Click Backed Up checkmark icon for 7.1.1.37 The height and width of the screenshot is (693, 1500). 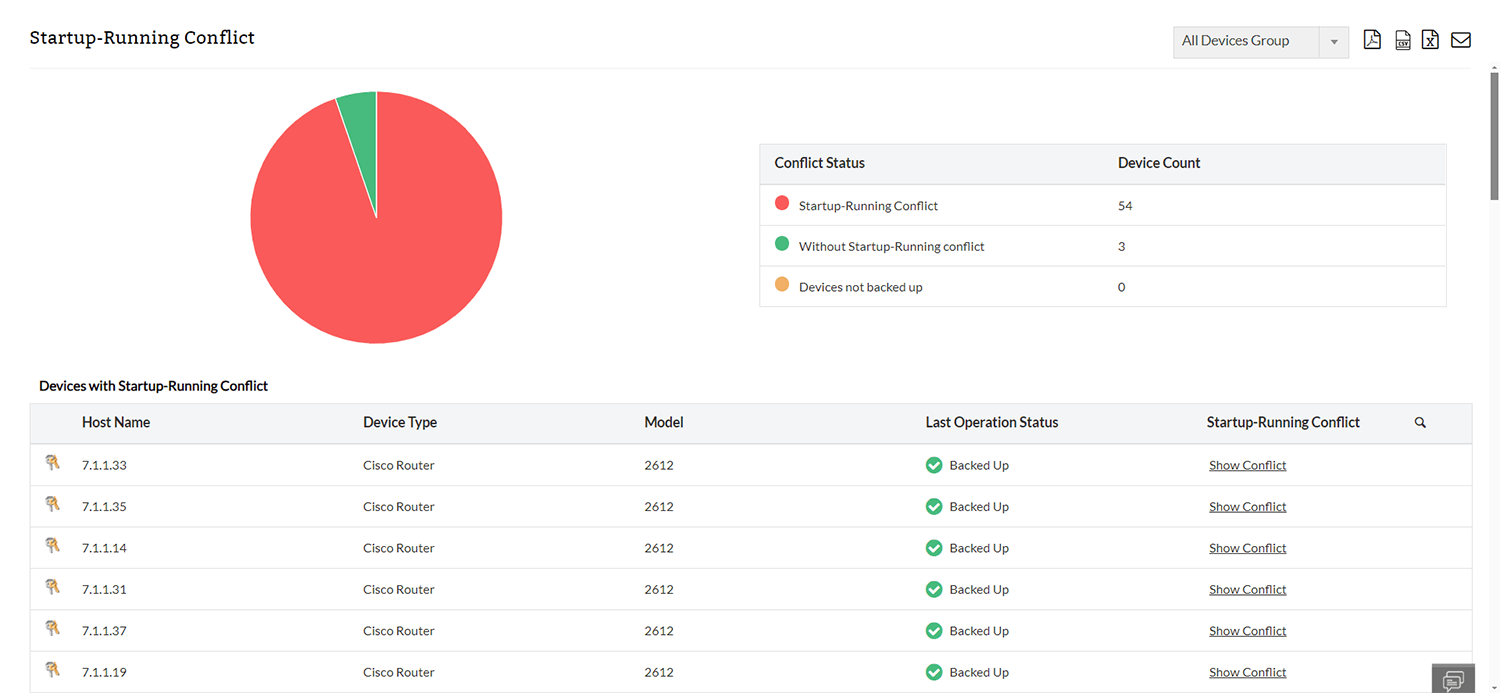pyautogui.click(x=934, y=631)
